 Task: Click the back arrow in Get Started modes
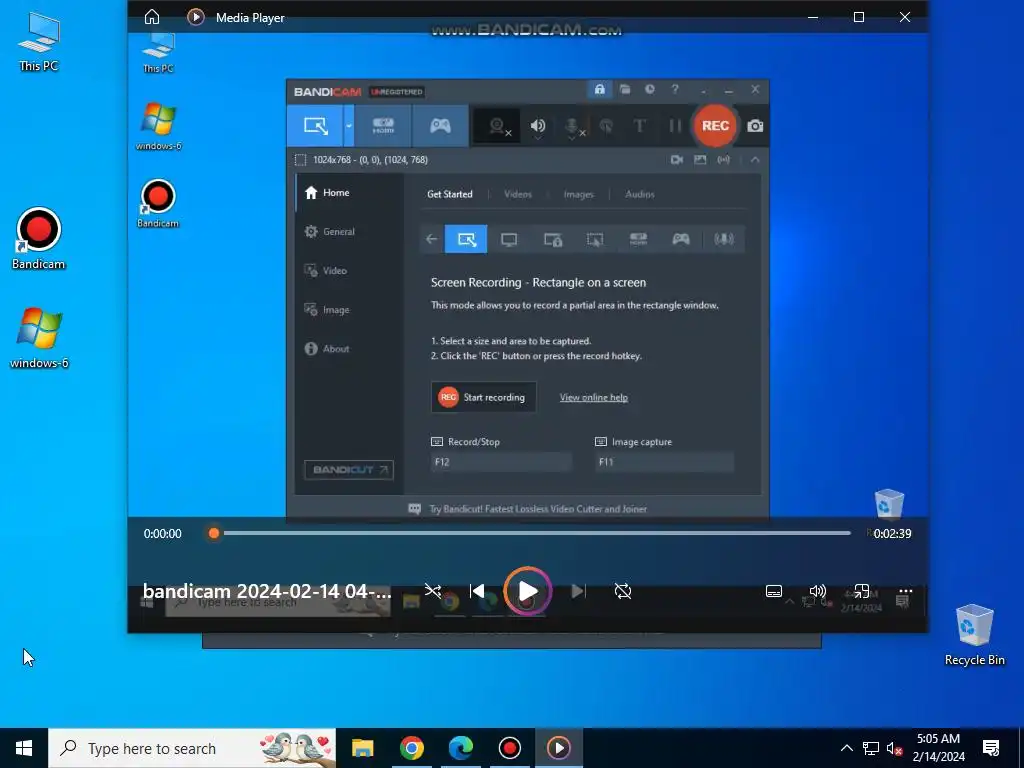click(431, 239)
